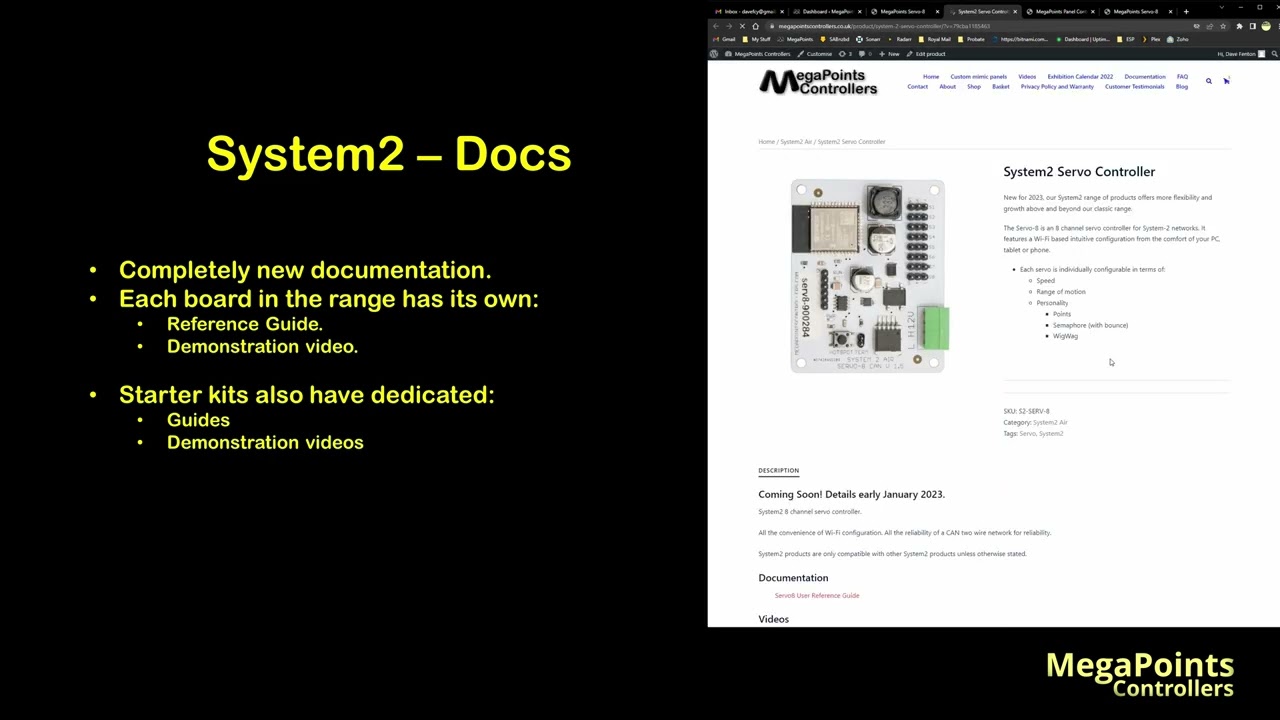Open the Dashboard Uptime bookmark
This screenshot has width=1280, height=720.
click(x=1081, y=39)
